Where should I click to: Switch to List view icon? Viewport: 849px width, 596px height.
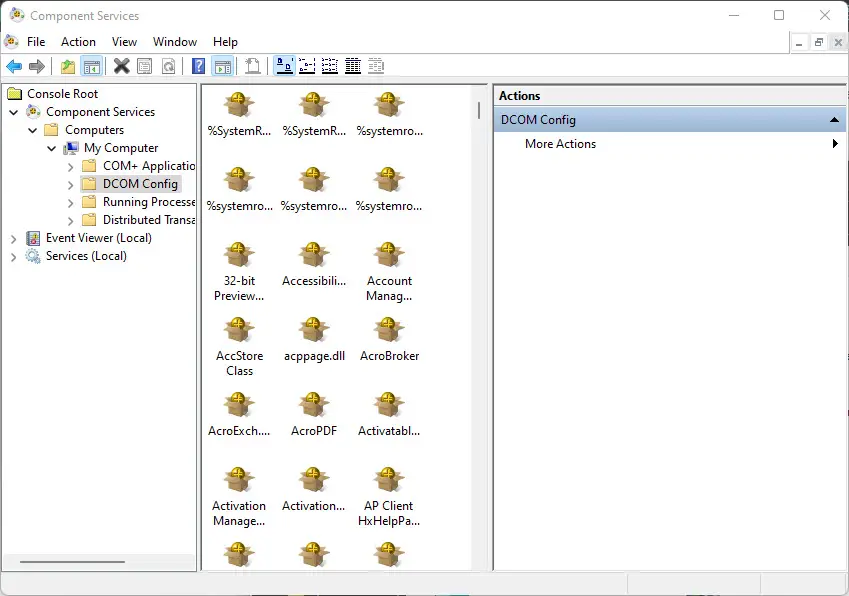tap(330, 67)
